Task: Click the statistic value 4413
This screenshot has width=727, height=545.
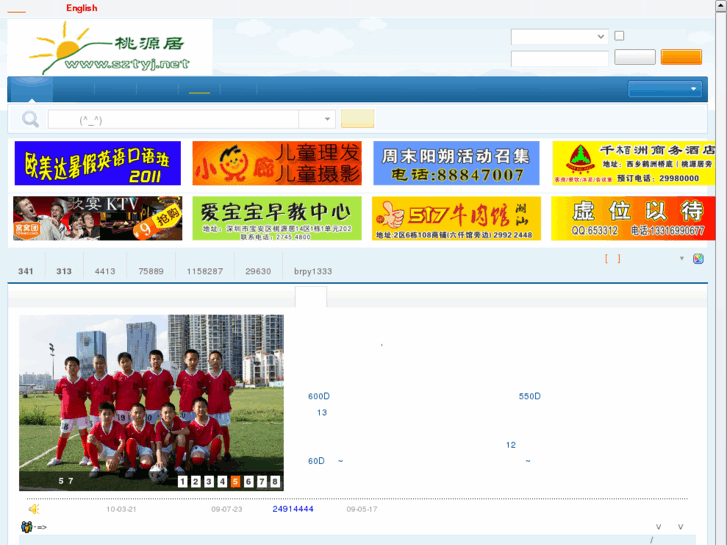Action: coord(105,271)
